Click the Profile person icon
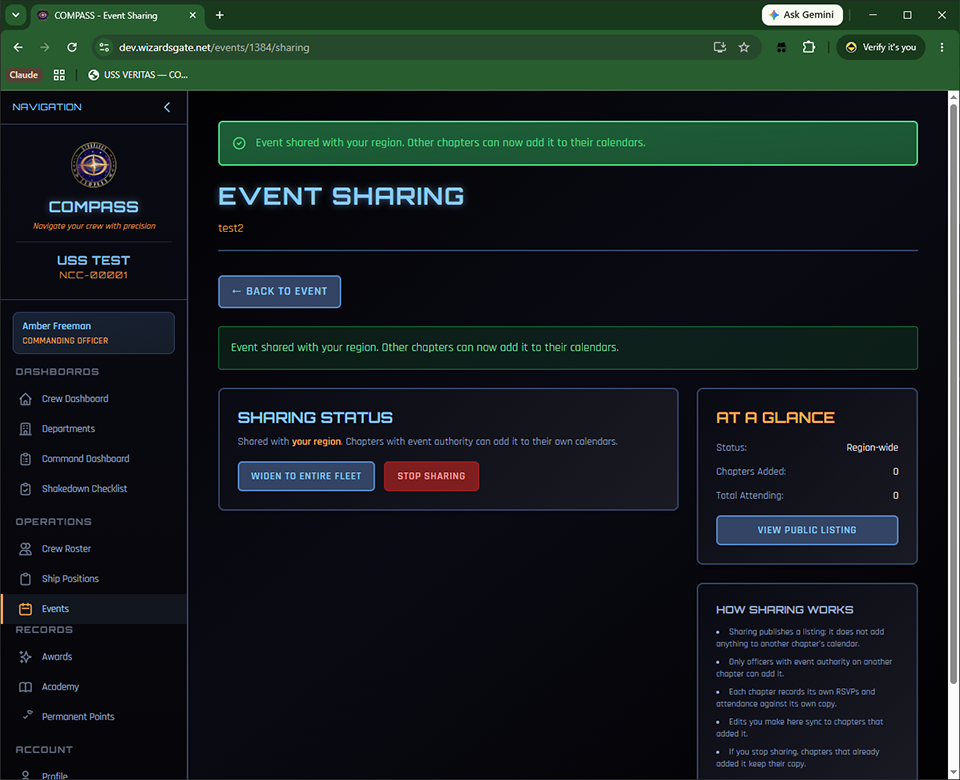Image resolution: width=960 pixels, height=780 pixels. [25, 775]
